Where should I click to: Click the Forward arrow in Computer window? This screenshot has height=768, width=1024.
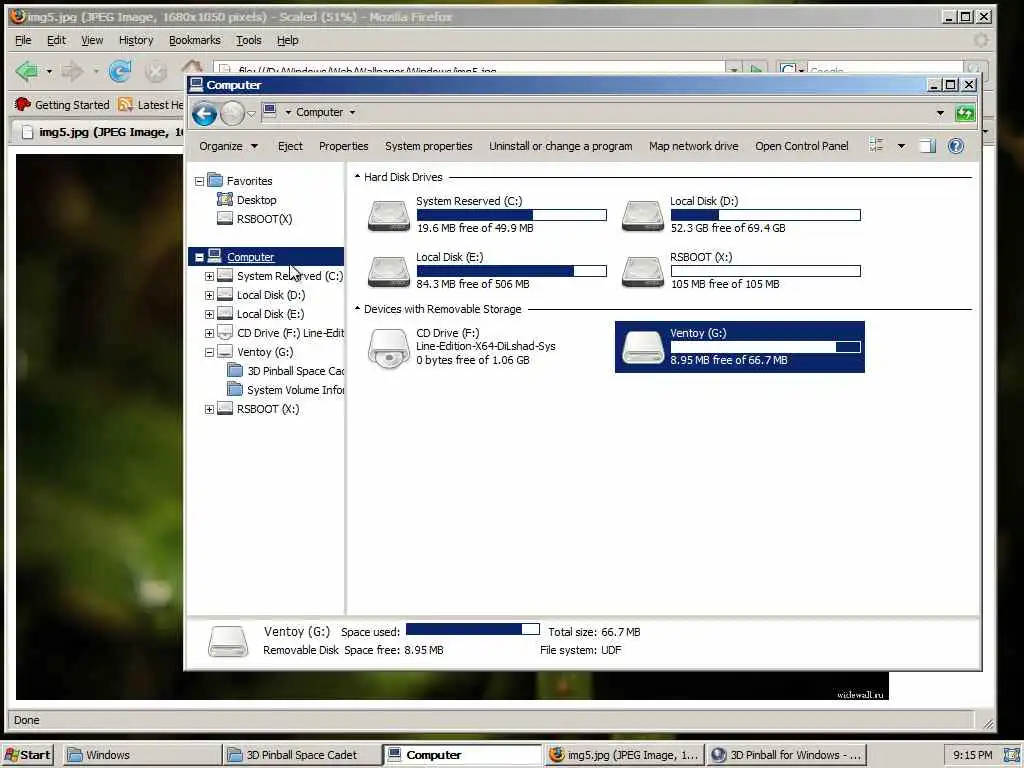(x=232, y=114)
